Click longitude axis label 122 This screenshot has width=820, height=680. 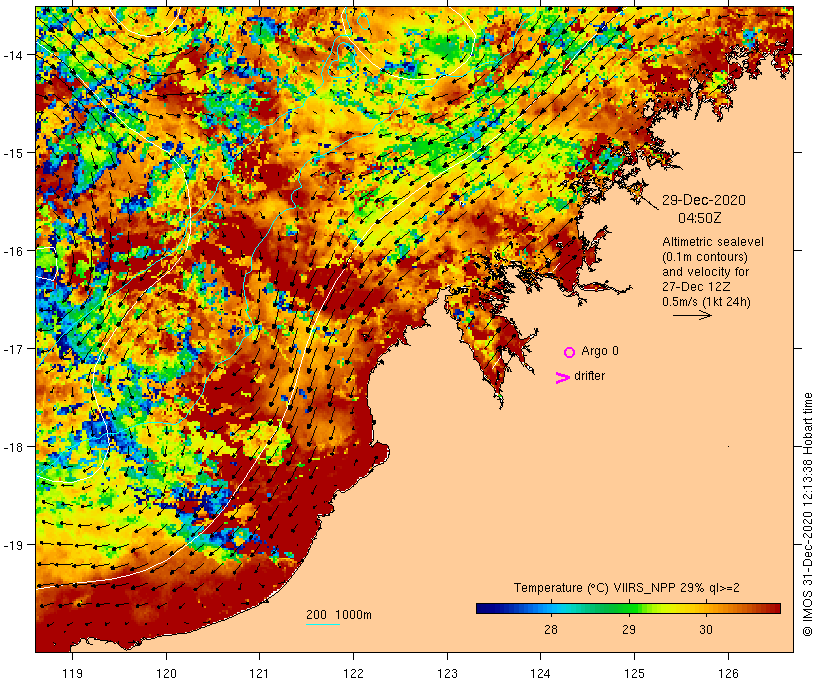pos(354,673)
